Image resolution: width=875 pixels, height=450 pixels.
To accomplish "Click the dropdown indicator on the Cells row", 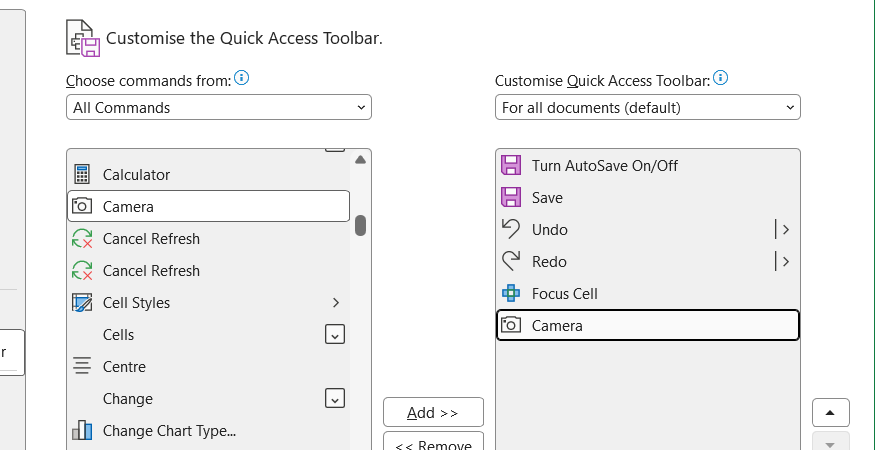I will 335,334.
